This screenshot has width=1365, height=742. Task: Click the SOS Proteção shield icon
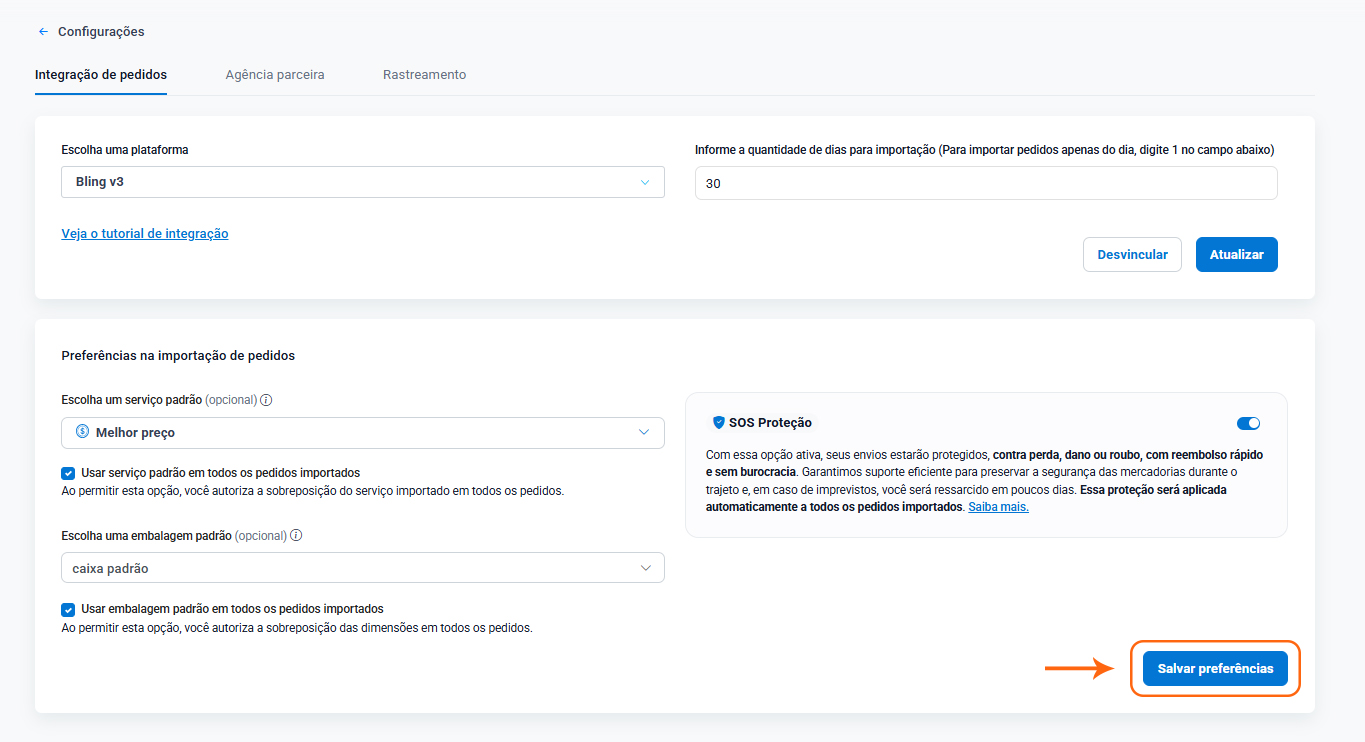718,423
